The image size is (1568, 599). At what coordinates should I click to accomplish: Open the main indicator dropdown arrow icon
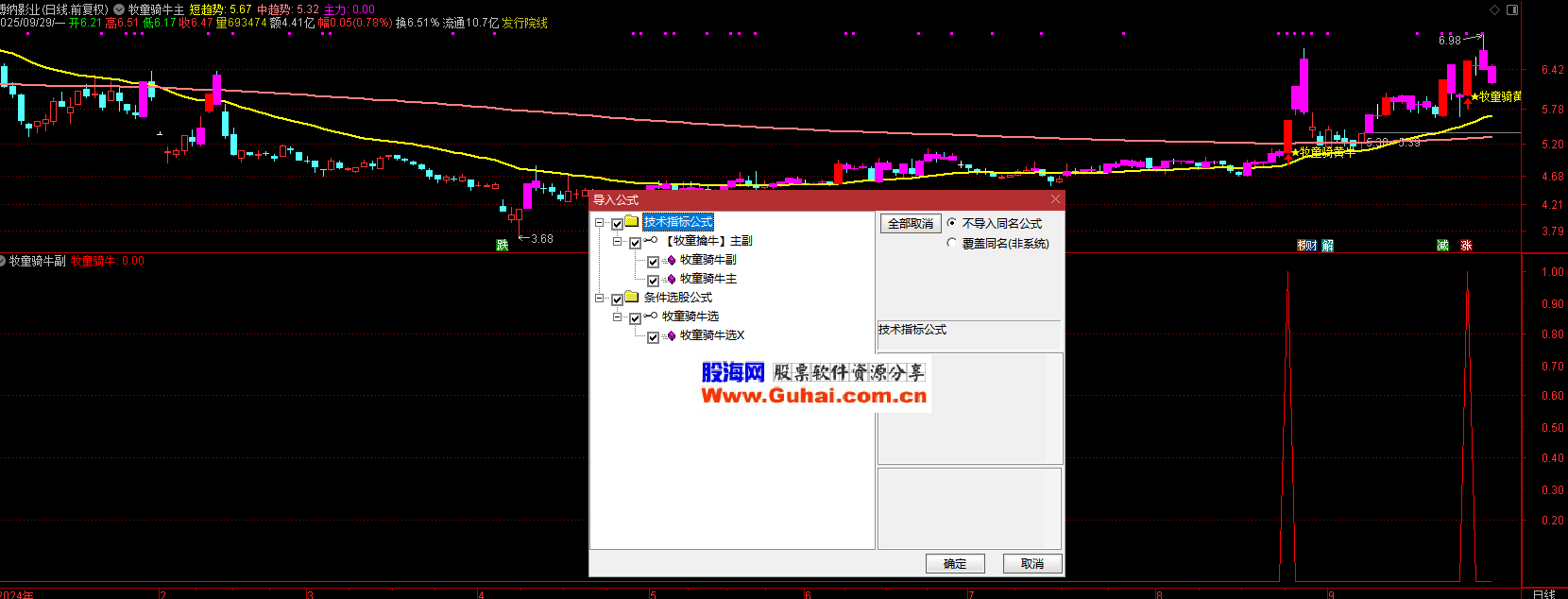click(119, 9)
